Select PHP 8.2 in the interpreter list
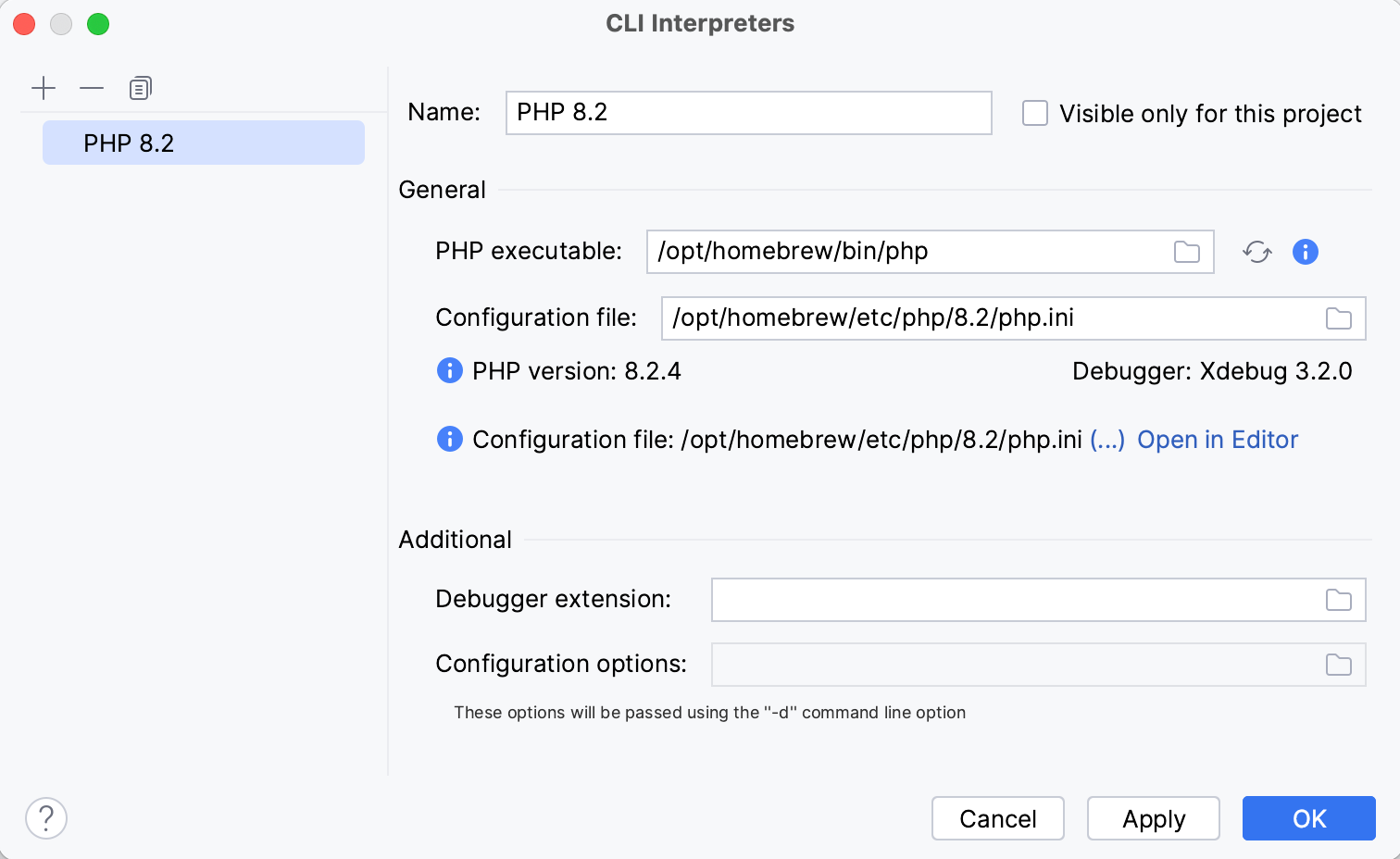Screen dimensions: 1400x859 tap(203, 143)
